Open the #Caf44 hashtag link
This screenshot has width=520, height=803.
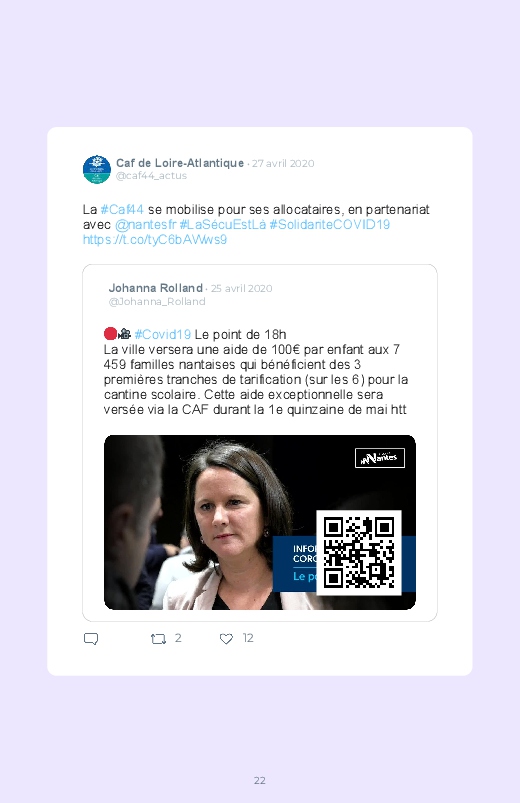click(122, 209)
